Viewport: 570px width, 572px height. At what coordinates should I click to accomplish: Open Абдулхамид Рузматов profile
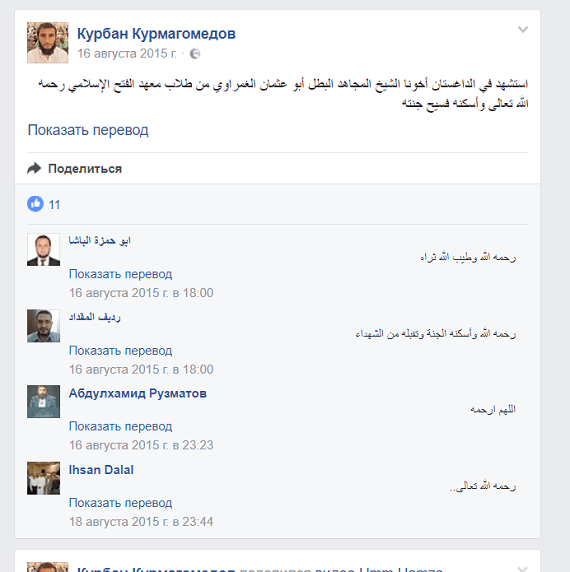pyautogui.click(x=137, y=393)
